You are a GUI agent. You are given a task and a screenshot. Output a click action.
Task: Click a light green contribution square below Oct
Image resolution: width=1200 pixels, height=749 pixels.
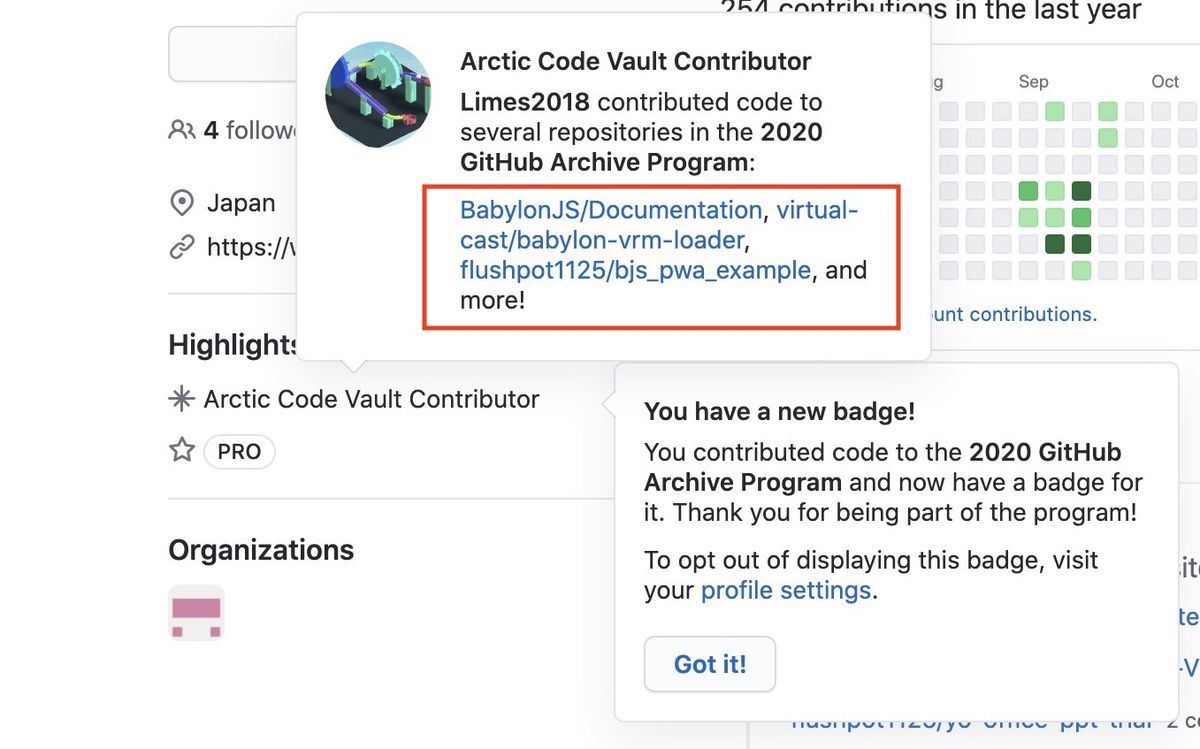[x=1108, y=109]
